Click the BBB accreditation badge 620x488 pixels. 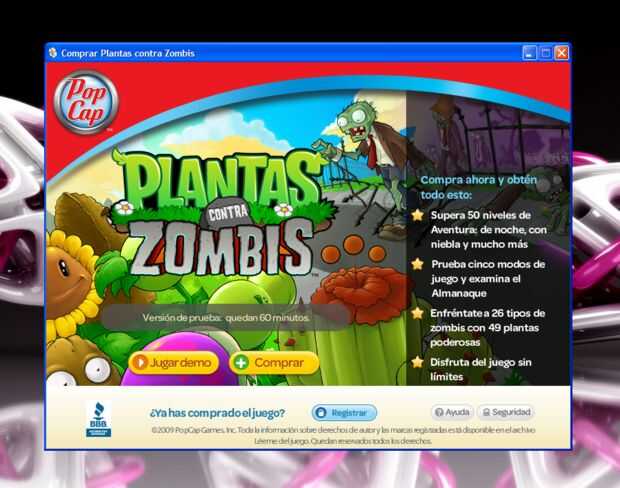[98, 419]
